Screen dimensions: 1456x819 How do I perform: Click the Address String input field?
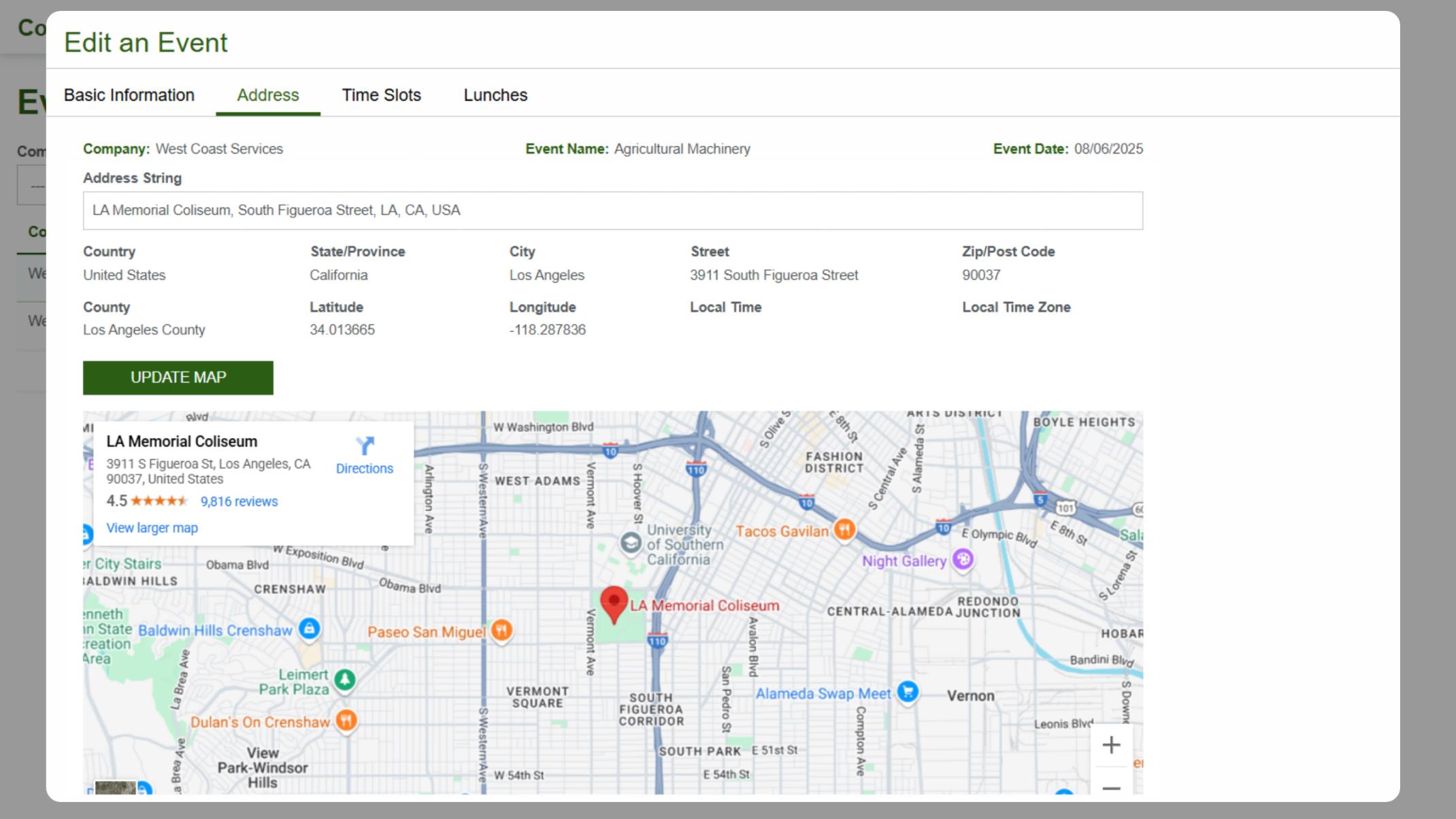pos(613,211)
